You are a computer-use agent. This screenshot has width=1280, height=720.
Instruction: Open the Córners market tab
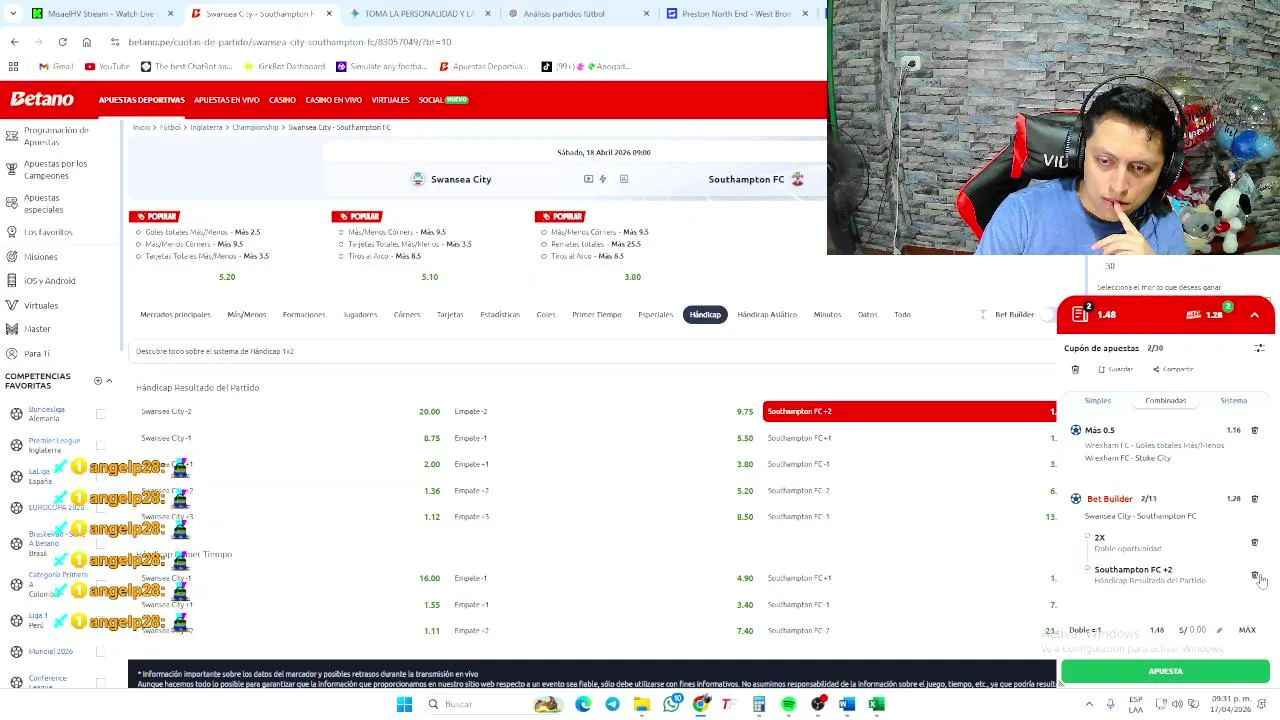coord(407,314)
